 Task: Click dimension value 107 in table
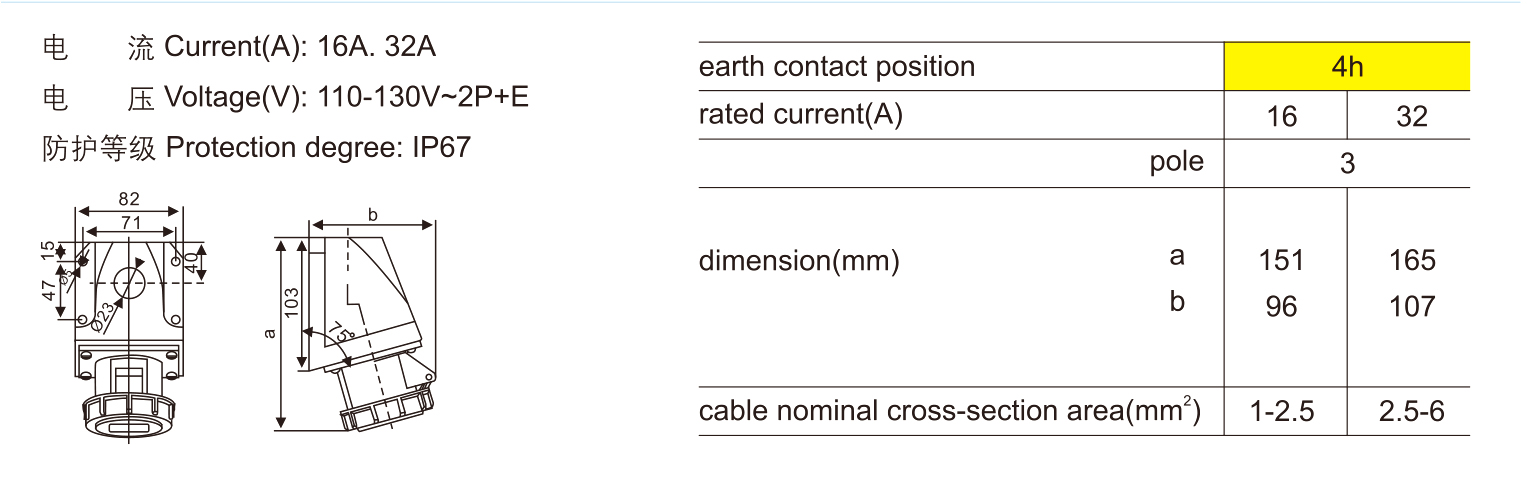point(1412,306)
